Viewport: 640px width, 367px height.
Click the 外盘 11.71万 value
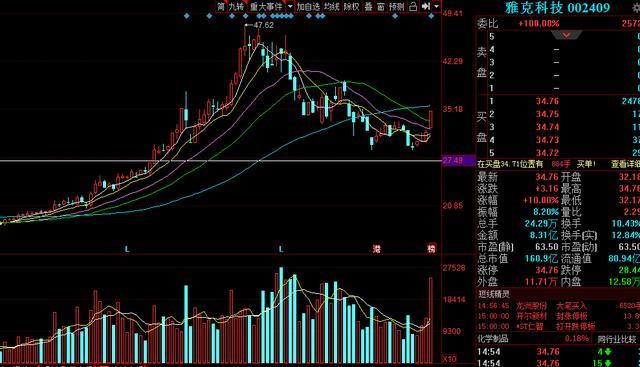(x=541, y=281)
